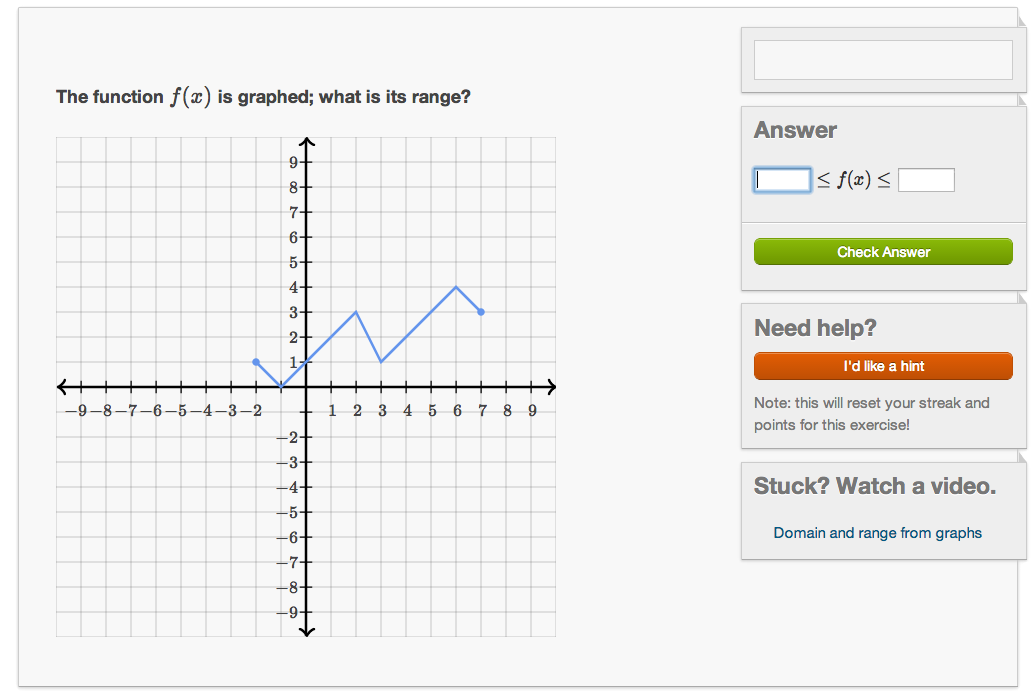The image size is (1031, 693).
Task: Click the upper bound answer input field
Action: click(926, 179)
